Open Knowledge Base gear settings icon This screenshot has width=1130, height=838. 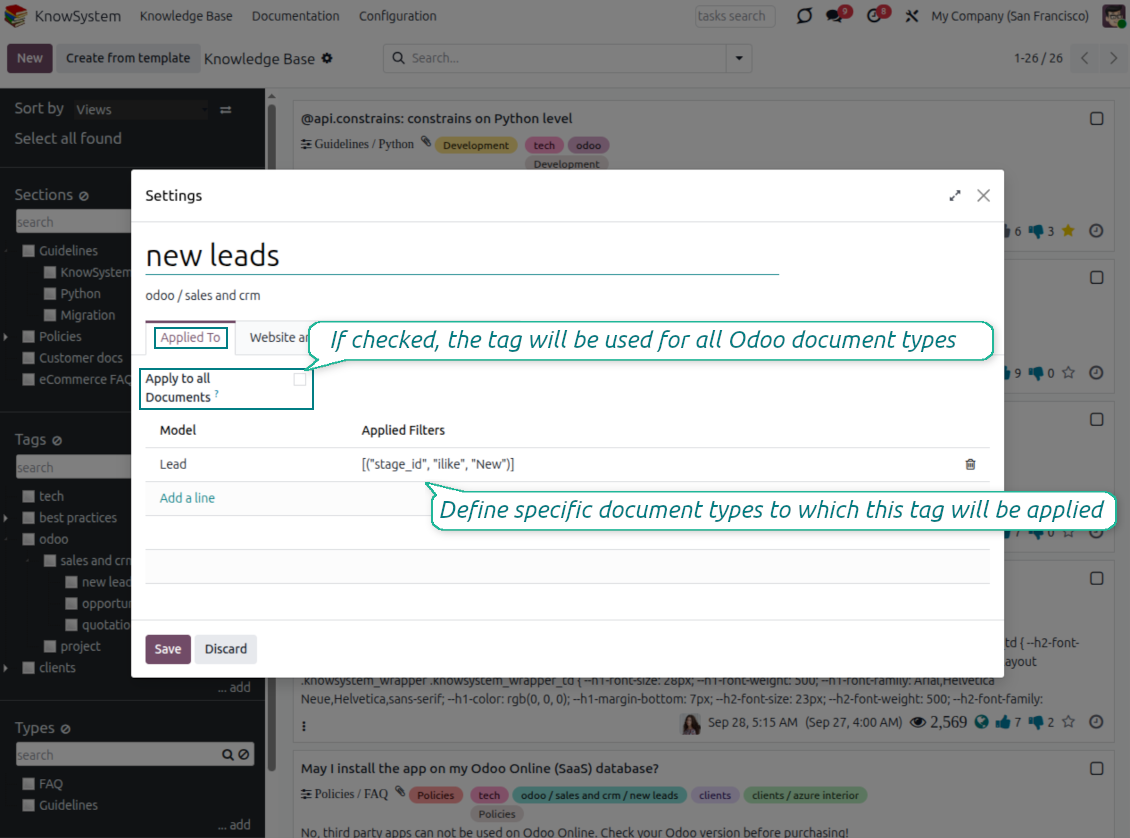tap(327, 59)
